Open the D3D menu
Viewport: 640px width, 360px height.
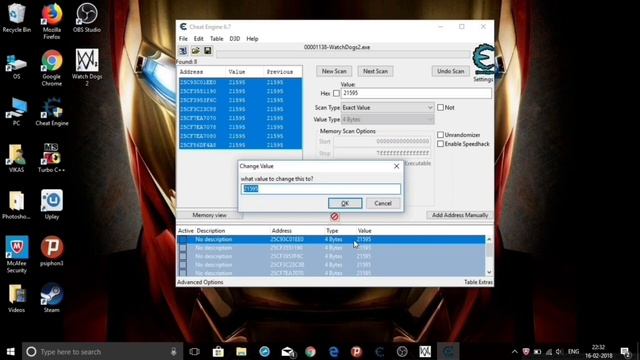(x=234, y=39)
